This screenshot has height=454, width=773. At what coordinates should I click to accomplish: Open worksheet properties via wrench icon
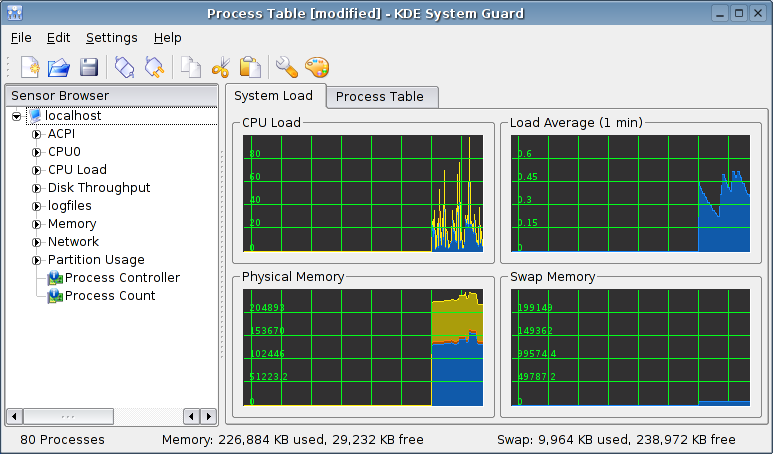point(286,67)
